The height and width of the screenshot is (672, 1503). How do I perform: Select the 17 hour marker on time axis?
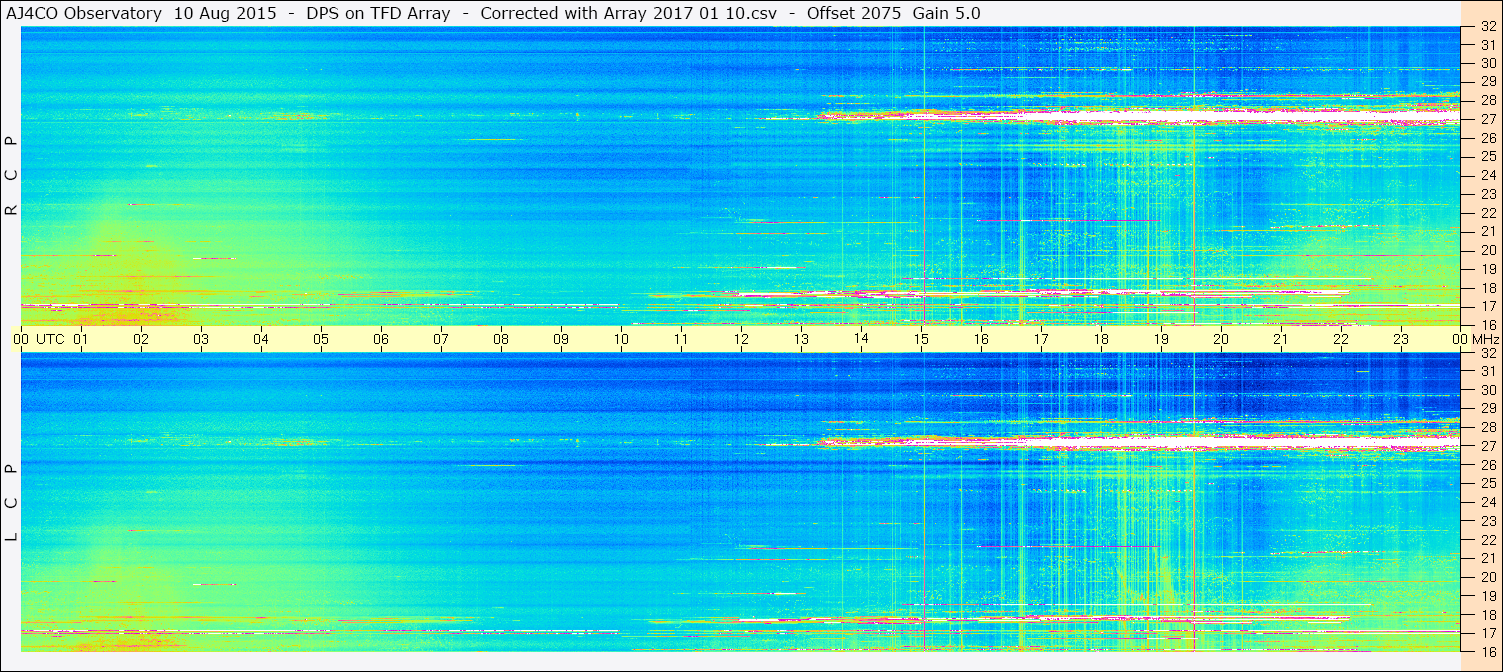(x=1041, y=339)
